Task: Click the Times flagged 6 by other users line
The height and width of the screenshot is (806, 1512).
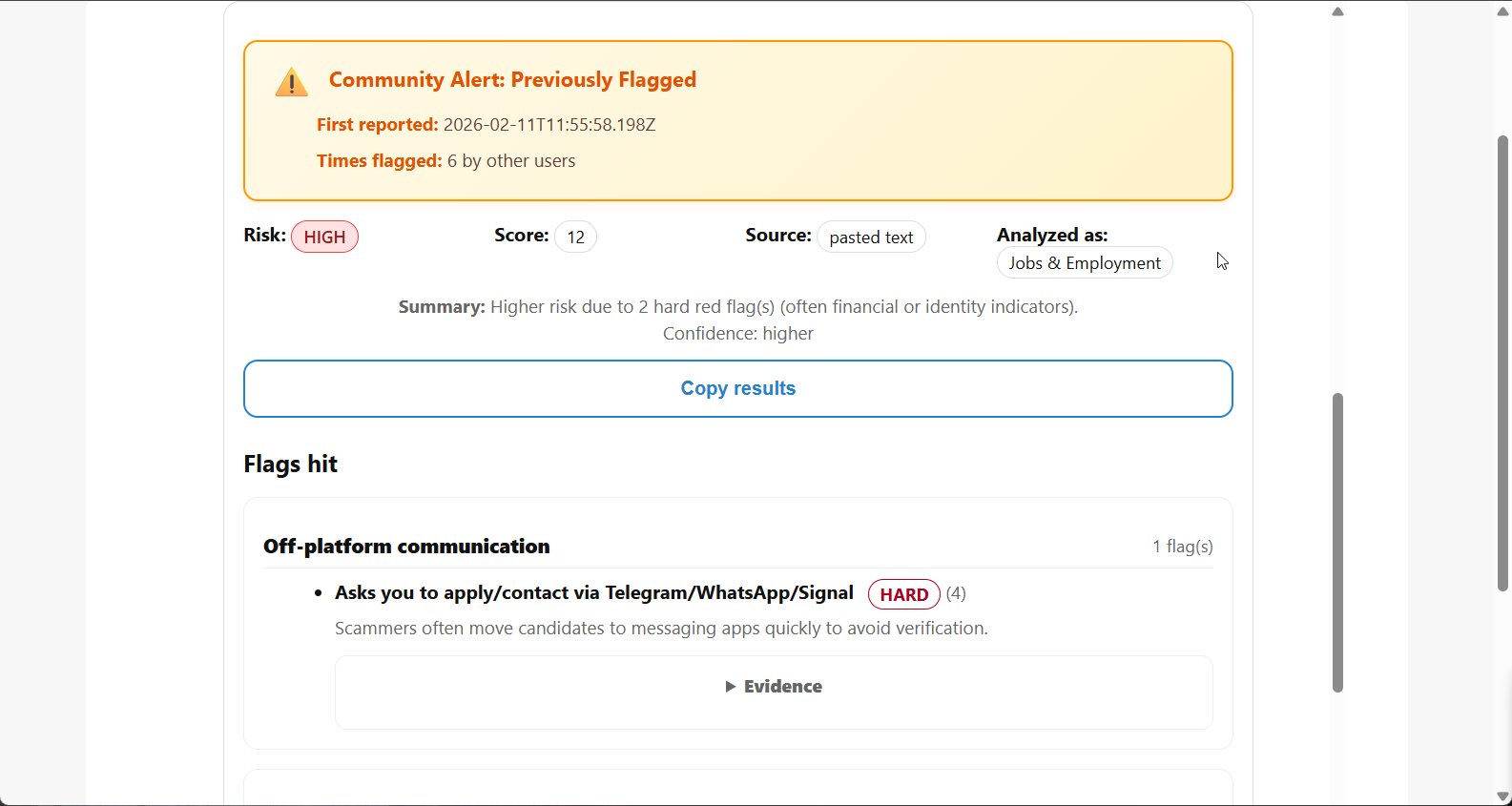Action: [x=445, y=161]
